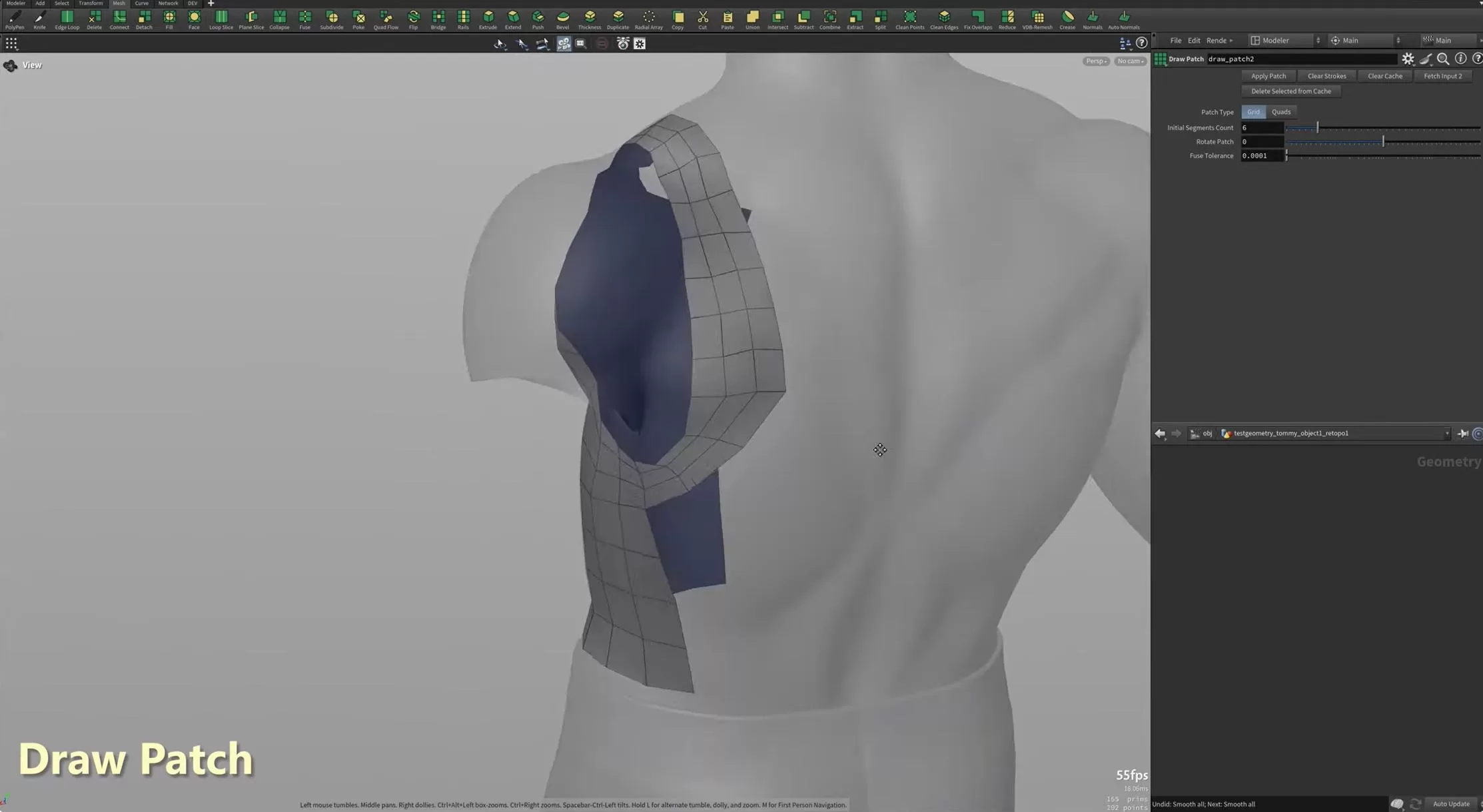This screenshot has height=812, width=1483.
Task: Toggle Auto Update in status bar
Action: 1450,804
